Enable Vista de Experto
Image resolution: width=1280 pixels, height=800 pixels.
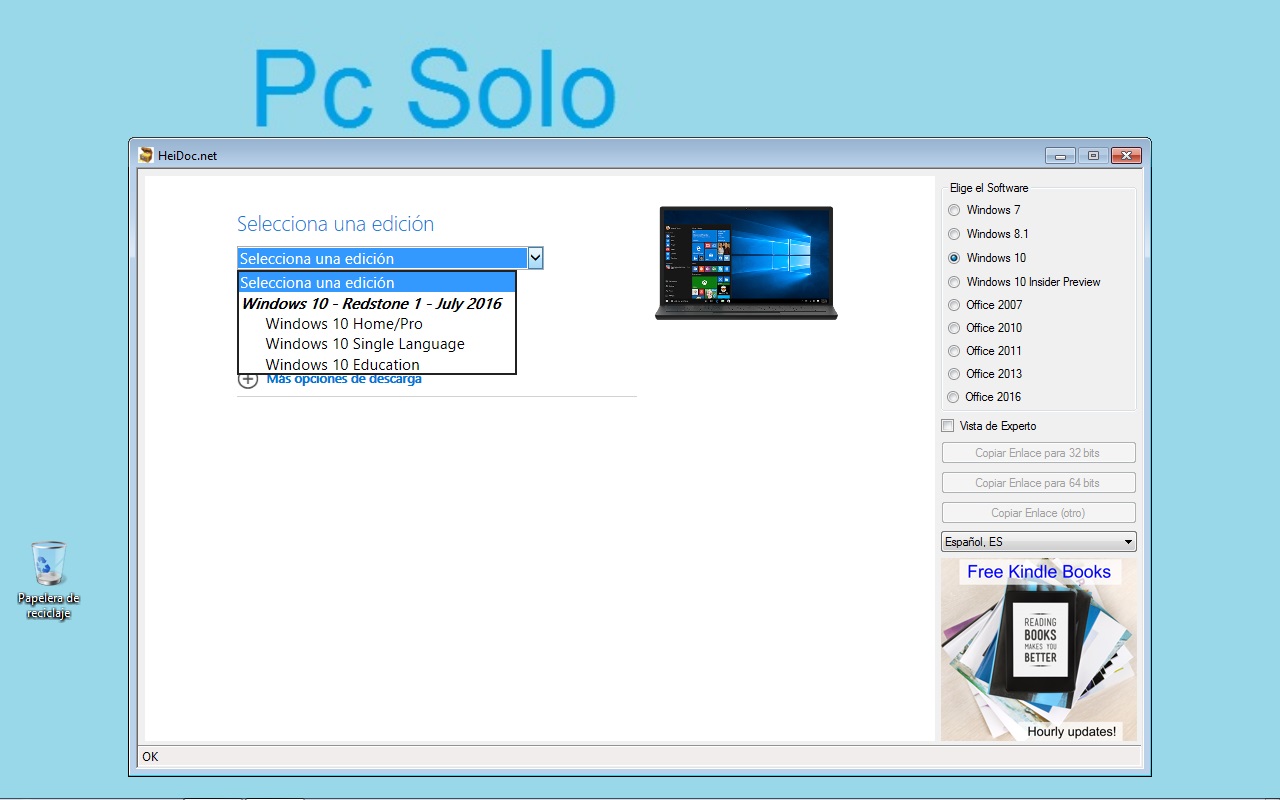click(x=947, y=425)
